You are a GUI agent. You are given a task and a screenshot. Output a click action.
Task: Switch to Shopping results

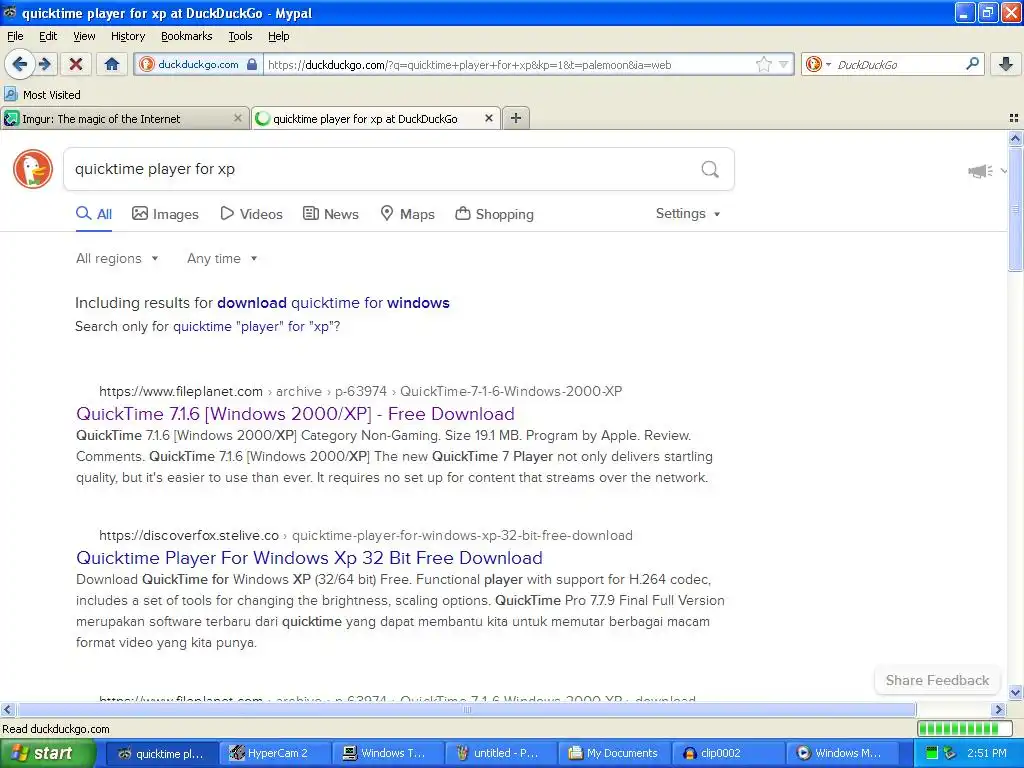click(494, 214)
